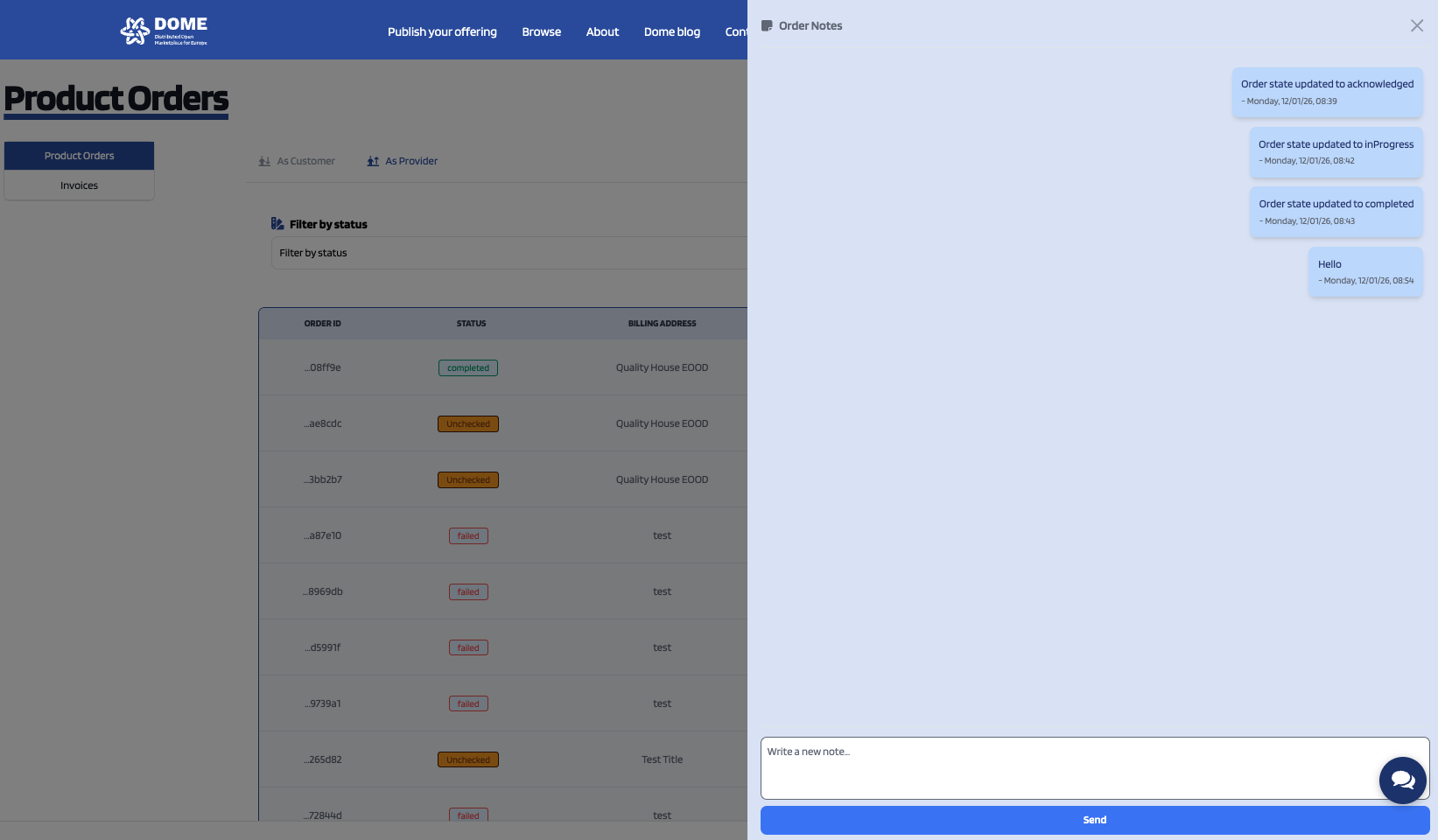Select order row ending in ae8cdc
The height and width of the screenshot is (840, 1438).
(x=323, y=423)
